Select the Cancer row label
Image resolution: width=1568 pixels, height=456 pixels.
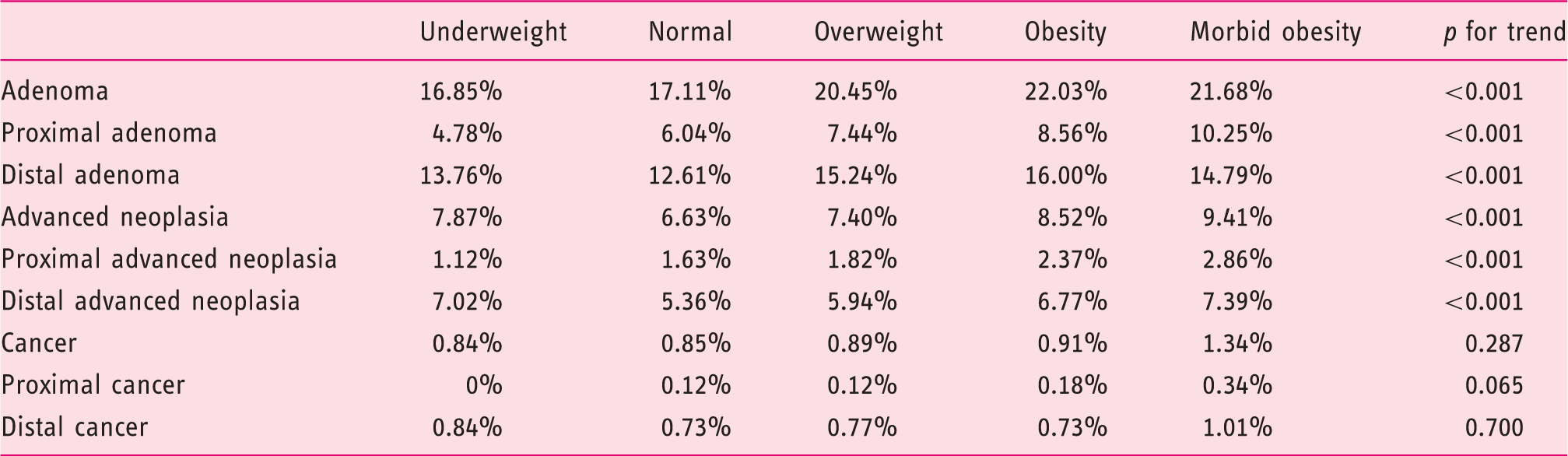click(x=39, y=343)
